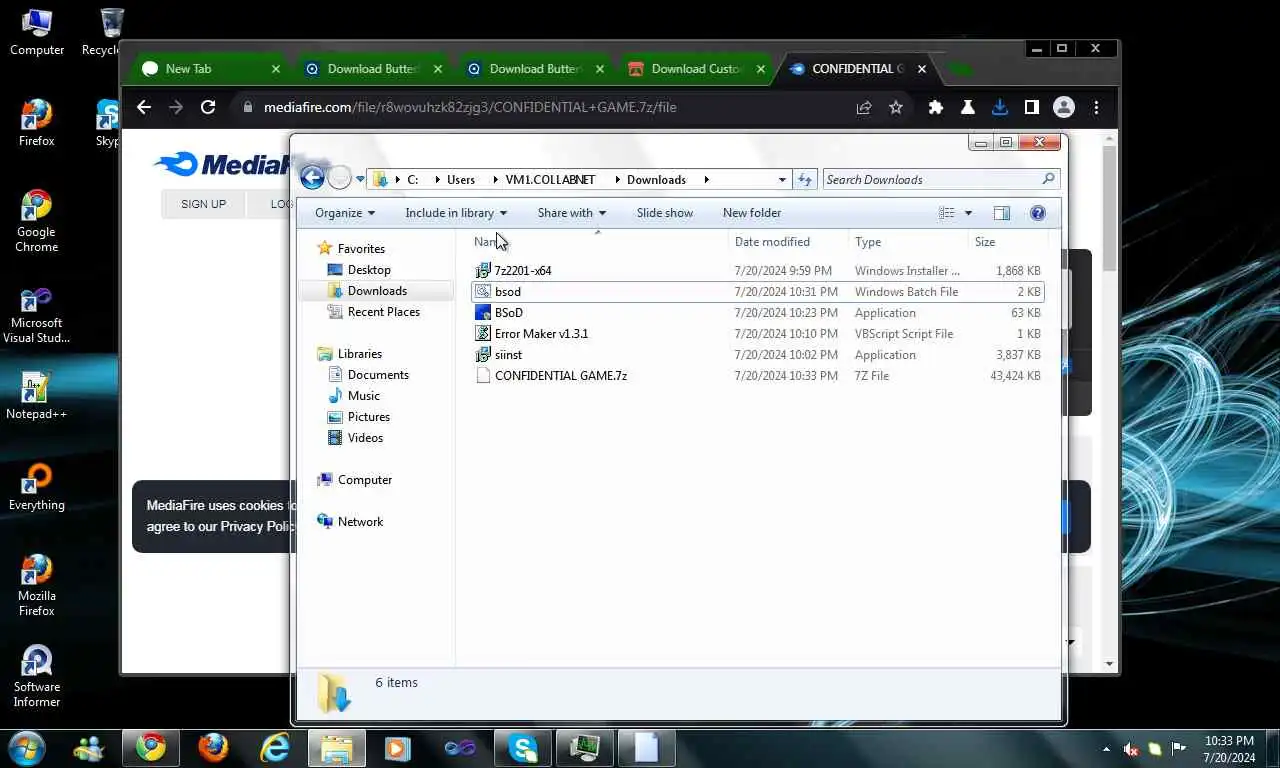Image resolution: width=1280 pixels, height=768 pixels.
Task: Switch to Download Custom tab in Chrome
Action: (x=696, y=69)
